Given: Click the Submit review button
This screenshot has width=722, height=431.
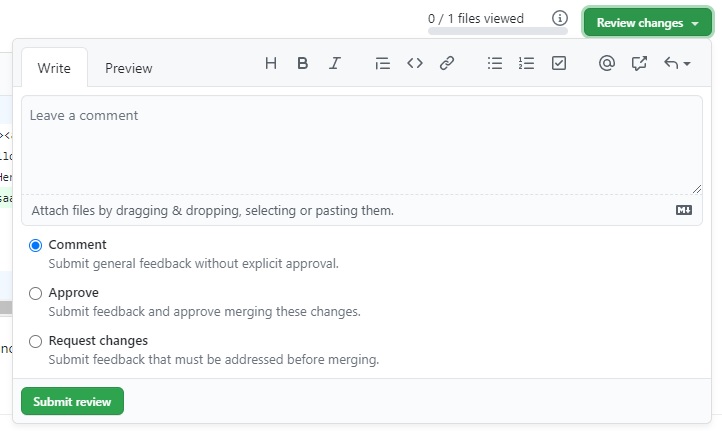Looking at the screenshot, I should coord(72,401).
